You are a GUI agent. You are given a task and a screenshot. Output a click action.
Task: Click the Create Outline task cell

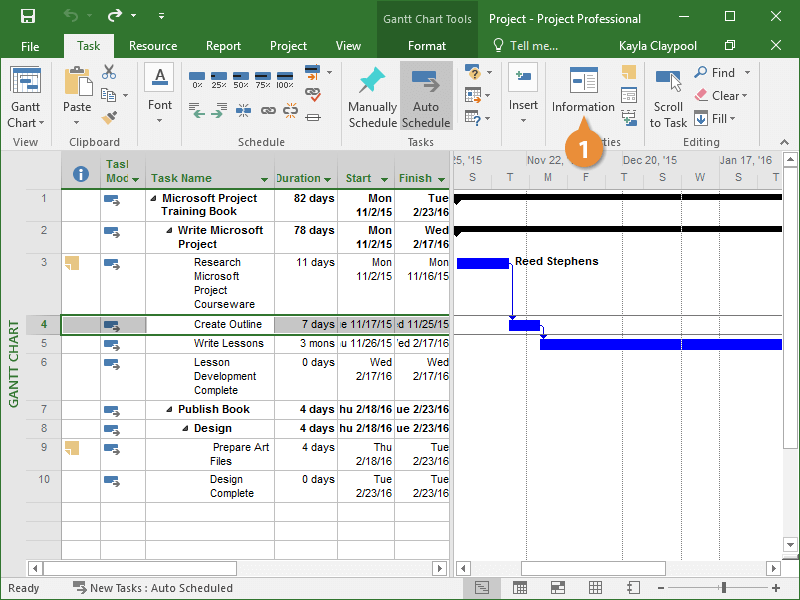[x=227, y=325]
